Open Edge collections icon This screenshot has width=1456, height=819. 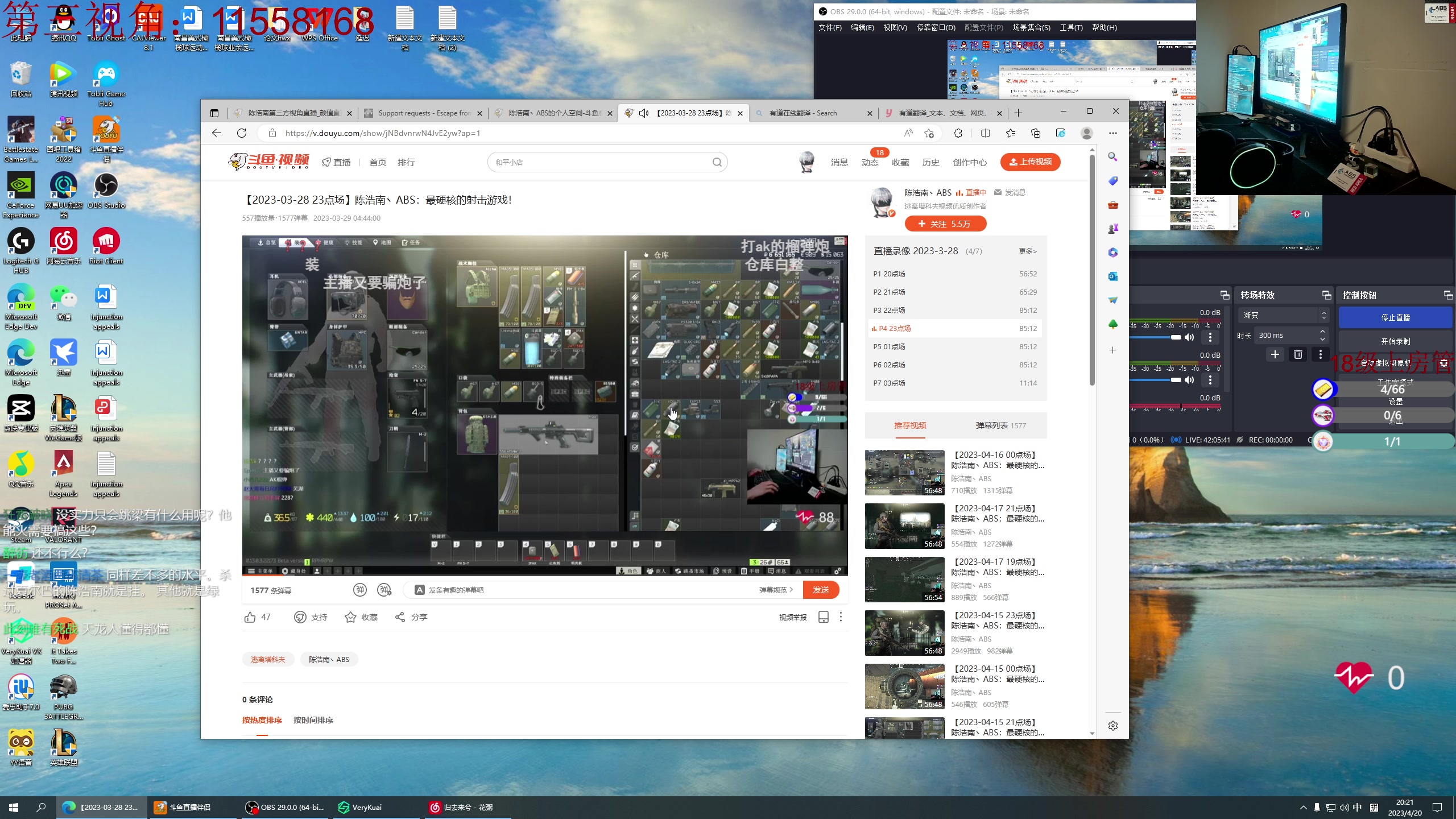[x=1036, y=133]
